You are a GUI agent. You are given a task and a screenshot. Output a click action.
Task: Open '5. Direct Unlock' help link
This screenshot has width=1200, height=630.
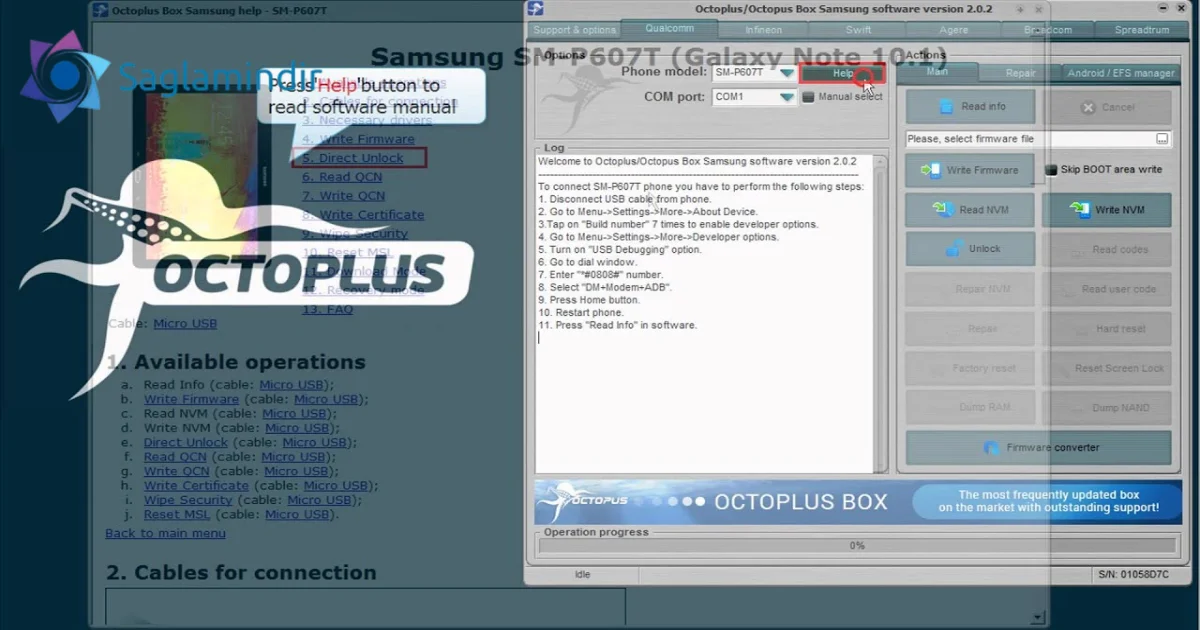(x=353, y=158)
